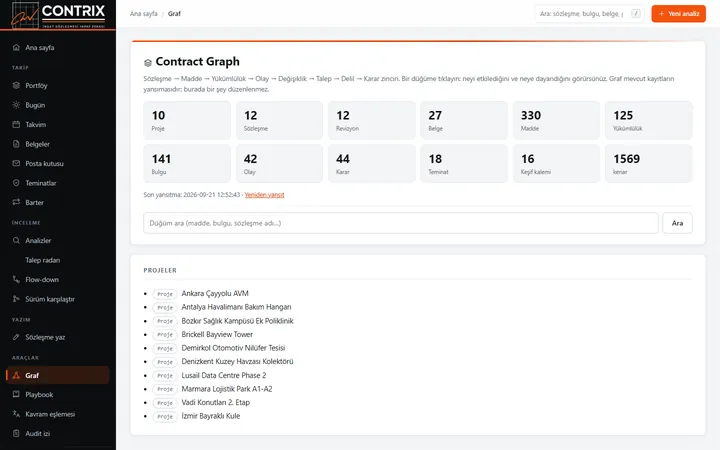Select the Posta kutusu envelope icon
The image size is (720, 450).
pyautogui.click(x=16, y=163)
